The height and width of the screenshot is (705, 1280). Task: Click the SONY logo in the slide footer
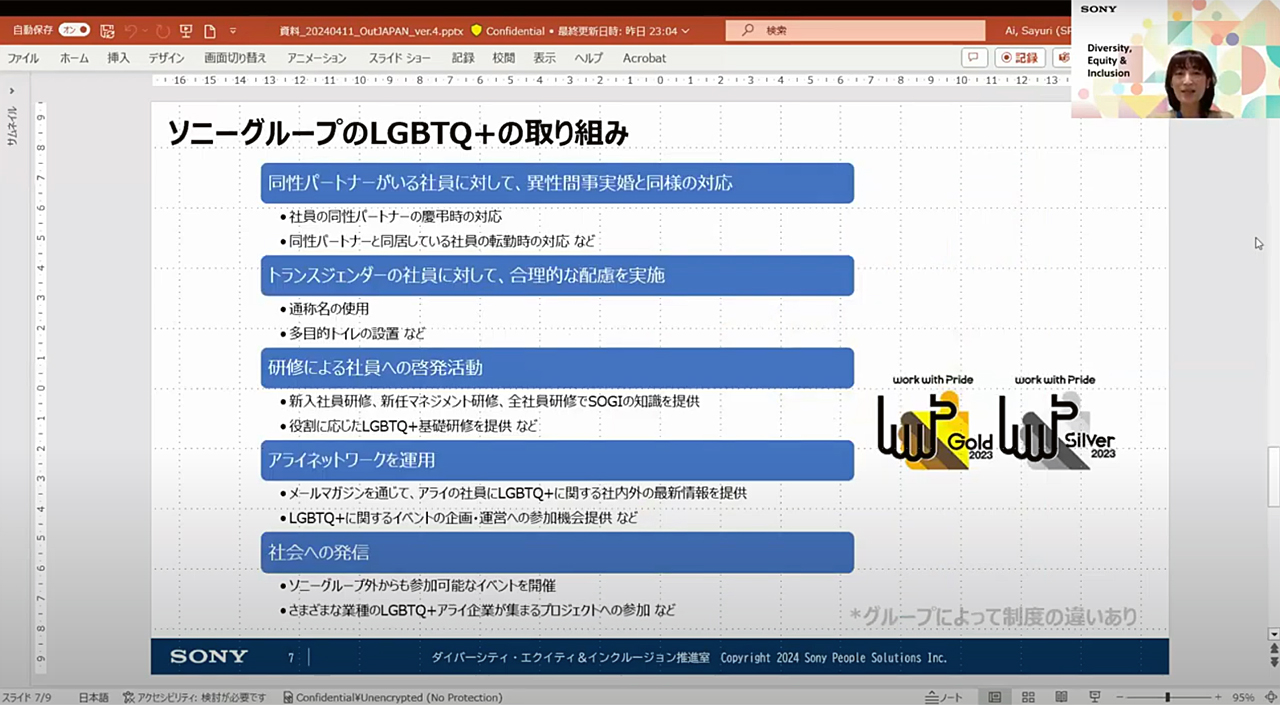209,657
